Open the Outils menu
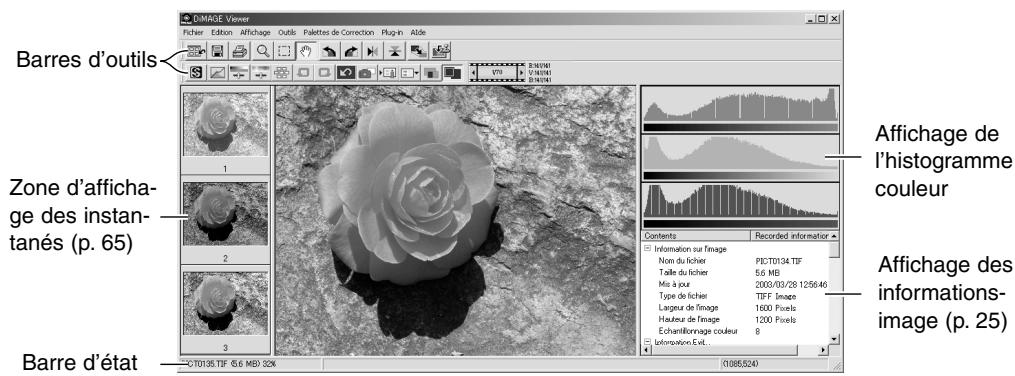This screenshot has width=1015, height=376. 287,32
